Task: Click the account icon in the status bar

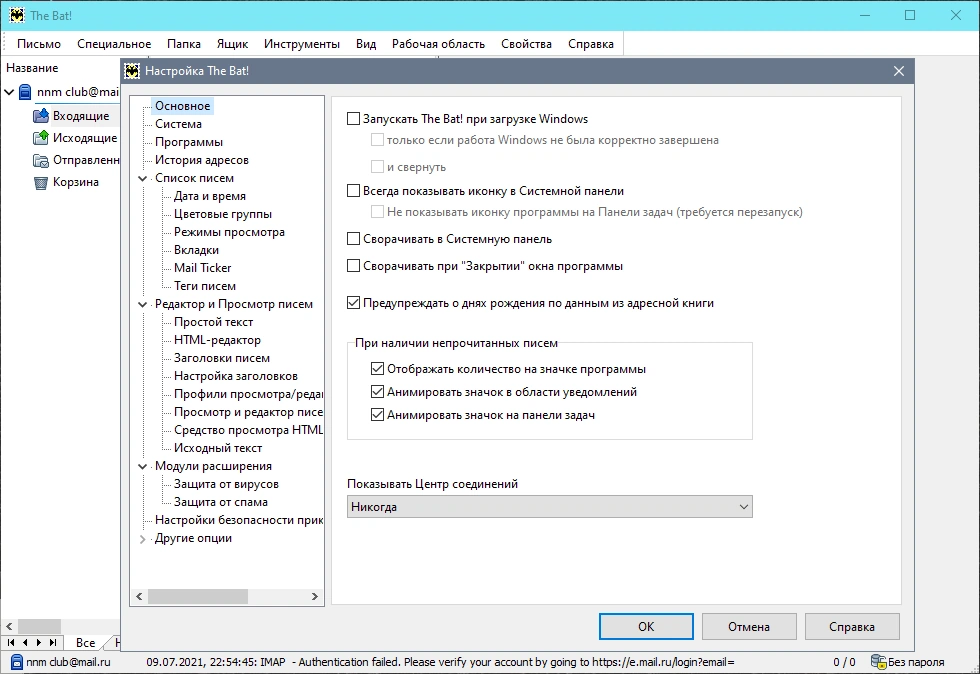Action: pyautogui.click(x=17, y=661)
